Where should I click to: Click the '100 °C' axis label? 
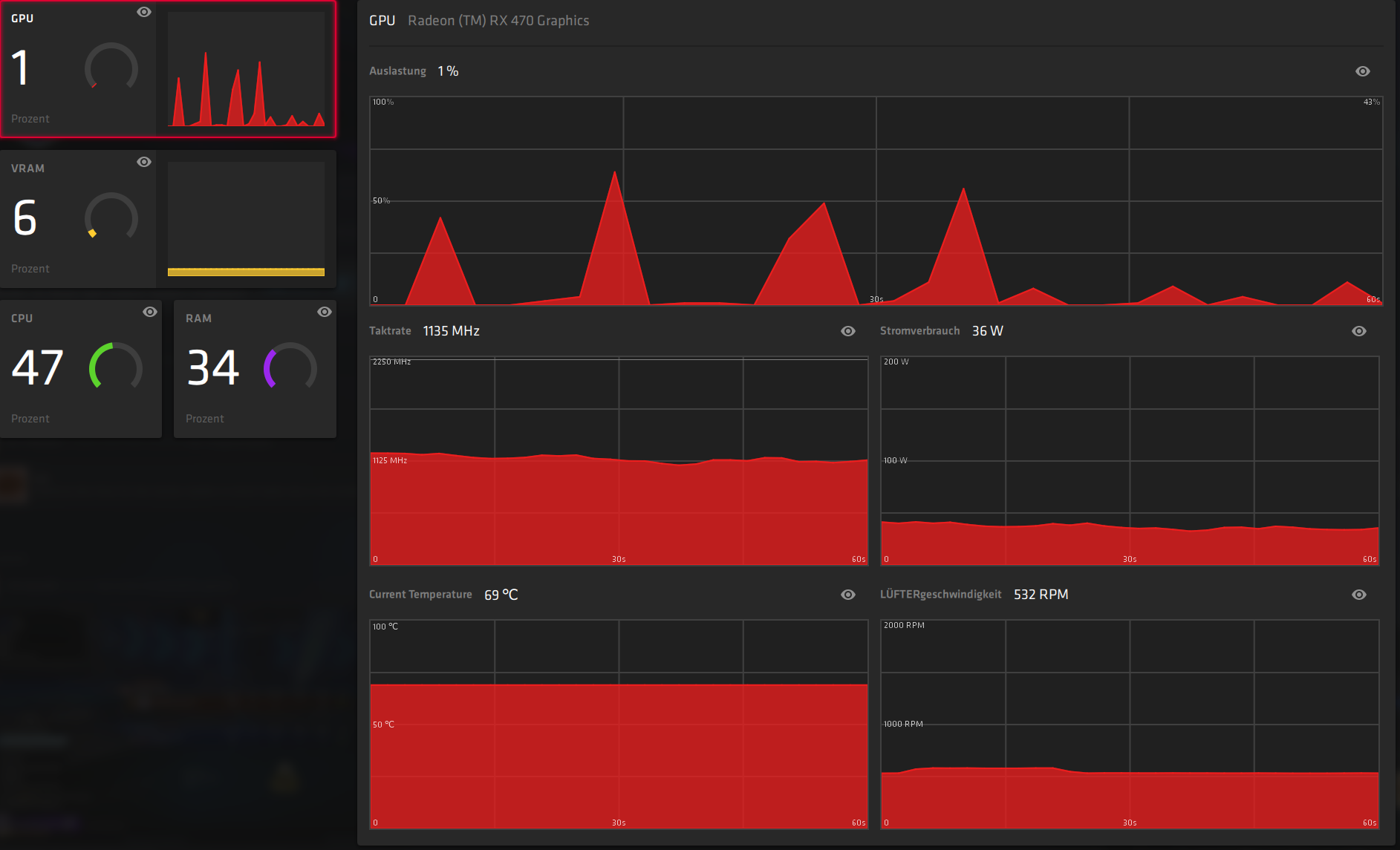(x=385, y=627)
